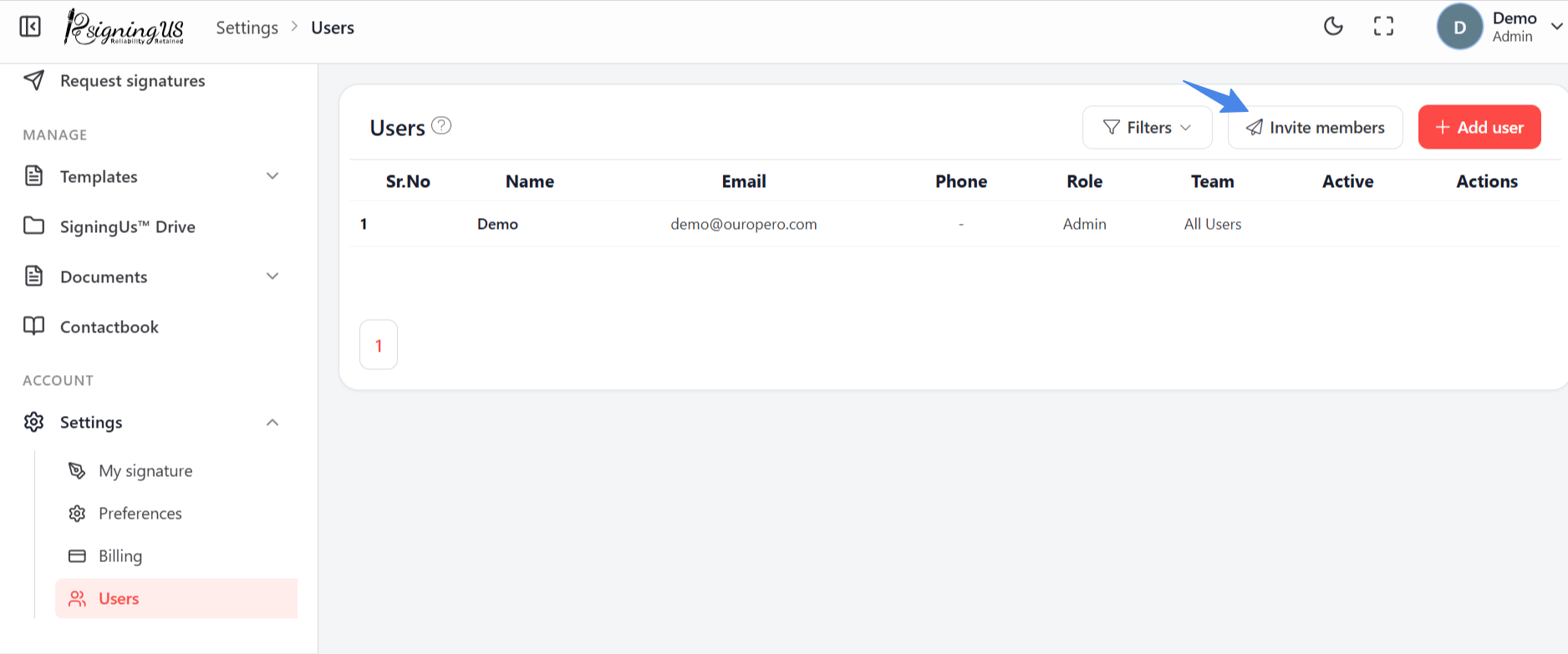
Task: Click the Name column header
Action: coord(530,181)
